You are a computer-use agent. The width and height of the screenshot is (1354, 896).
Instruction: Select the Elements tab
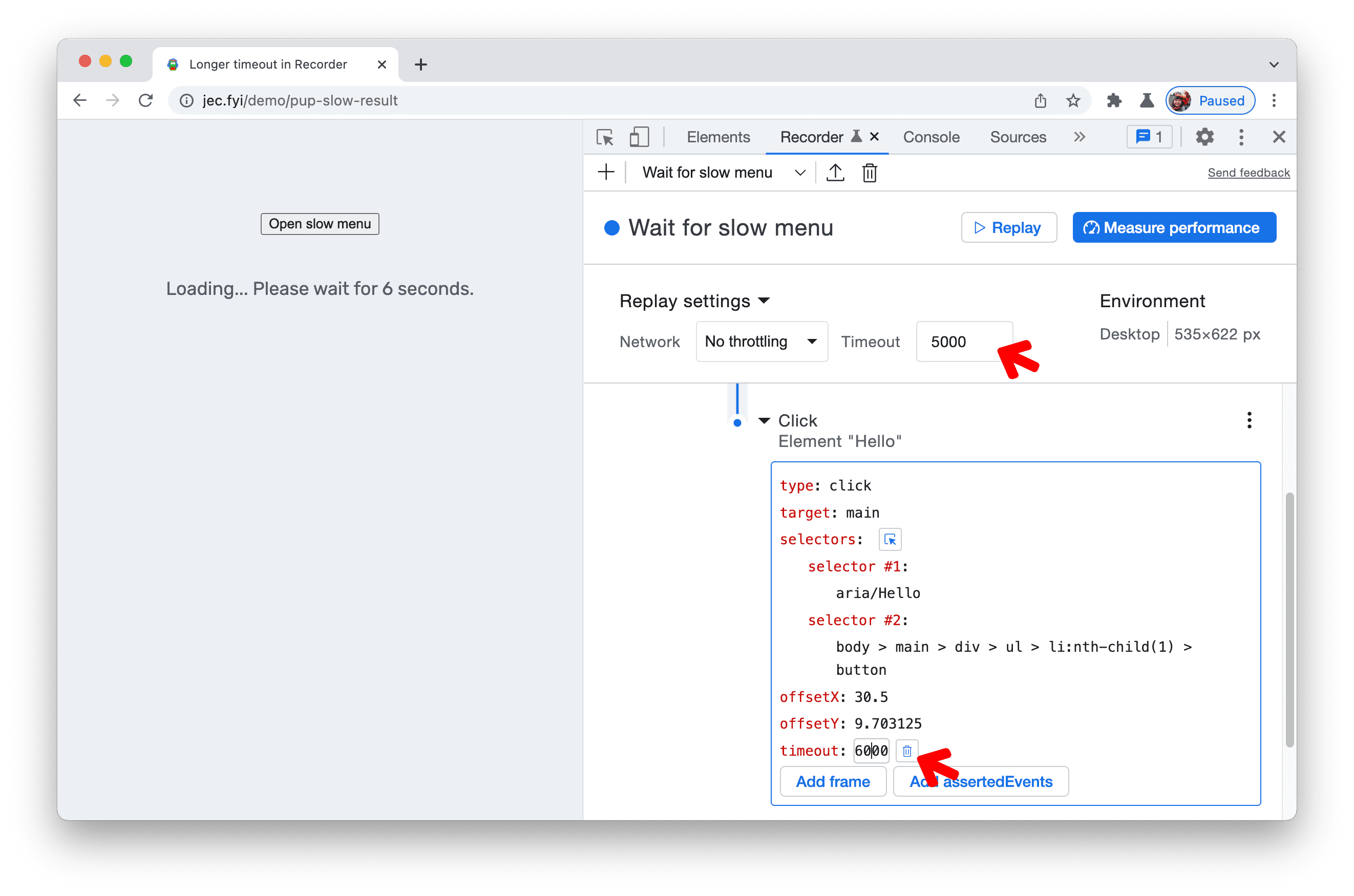[x=718, y=137]
